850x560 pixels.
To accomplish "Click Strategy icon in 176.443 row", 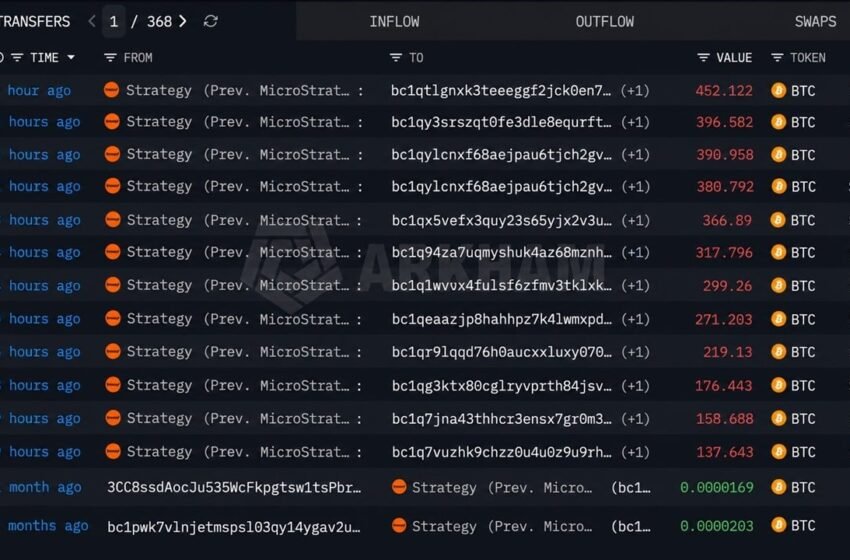I will coord(113,385).
